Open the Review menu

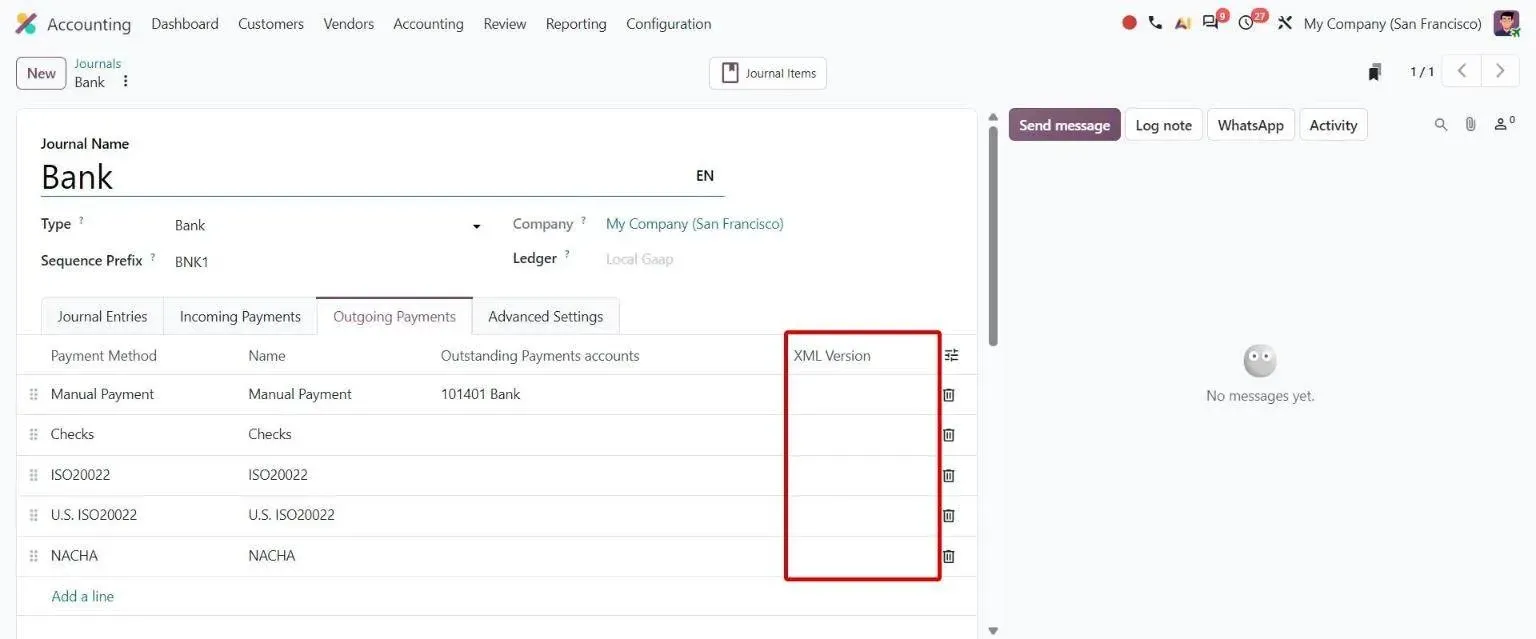(x=505, y=23)
